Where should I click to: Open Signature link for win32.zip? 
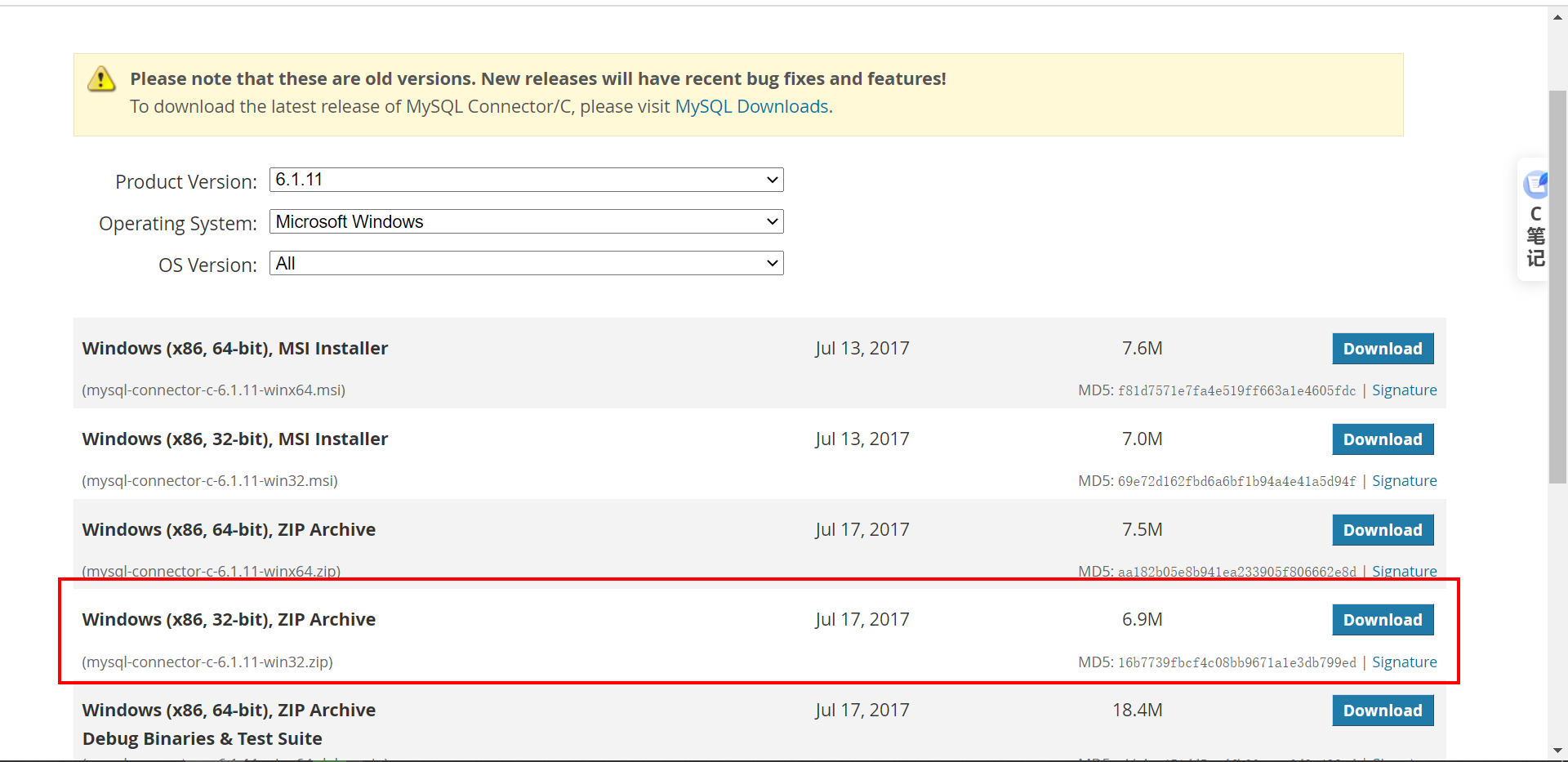point(1404,662)
